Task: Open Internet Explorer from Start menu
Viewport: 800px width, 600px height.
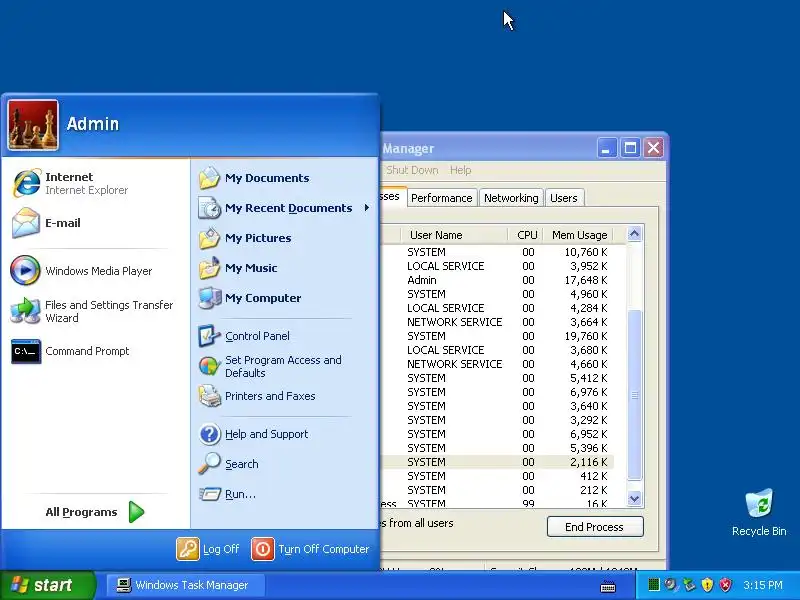Action: coord(94,183)
